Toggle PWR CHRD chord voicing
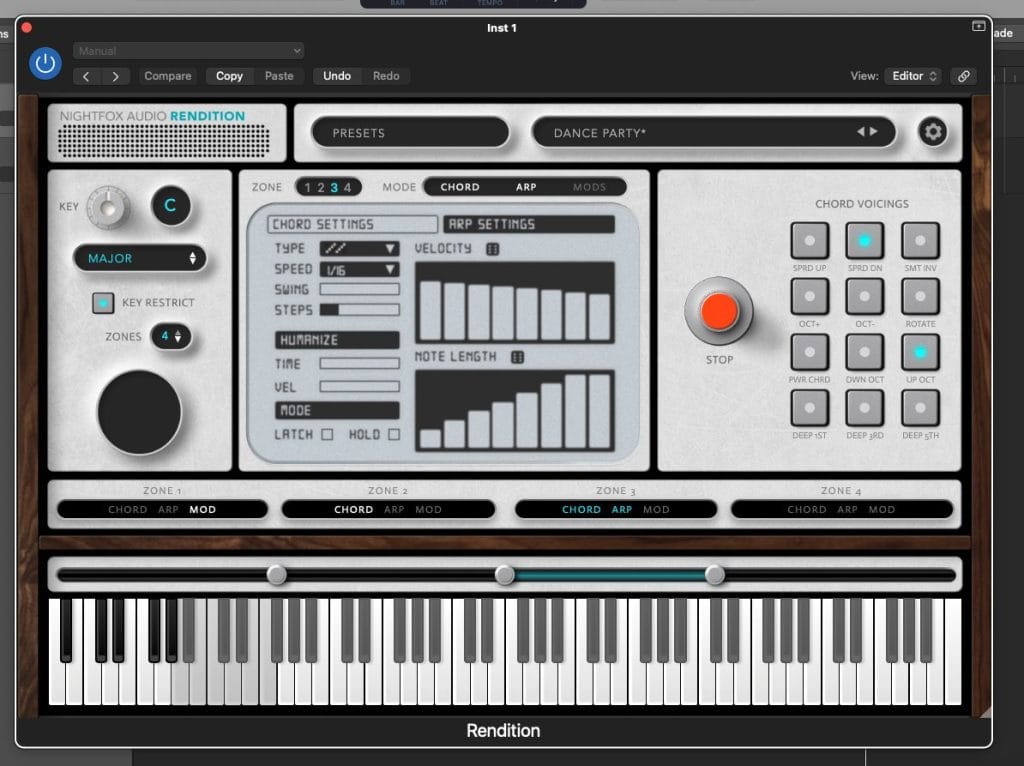The height and width of the screenshot is (766, 1024). [x=809, y=352]
